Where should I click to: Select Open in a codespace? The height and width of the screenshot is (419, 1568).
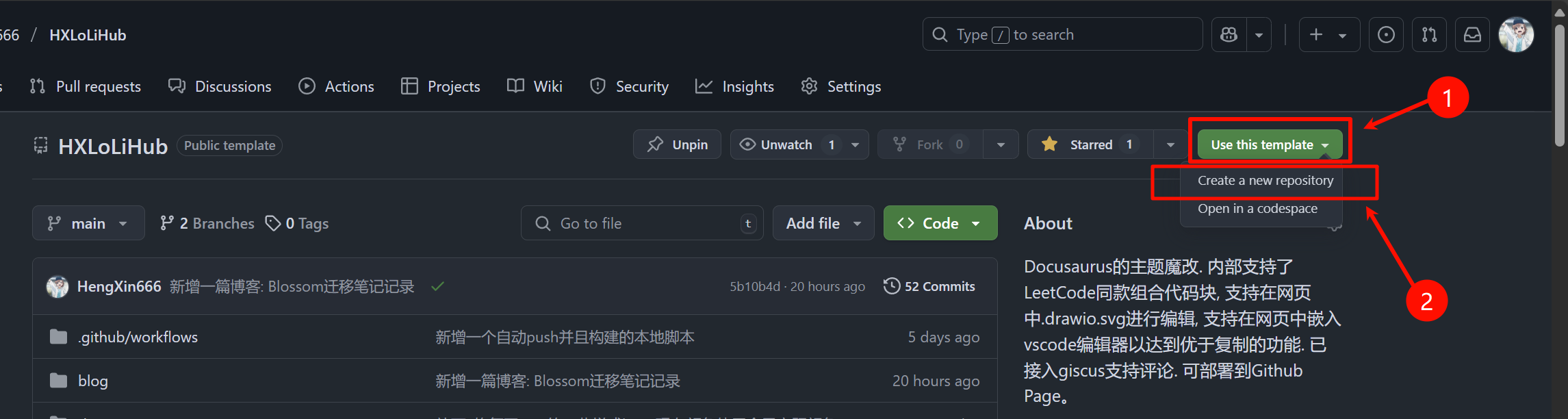click(x=1257, y=209)
